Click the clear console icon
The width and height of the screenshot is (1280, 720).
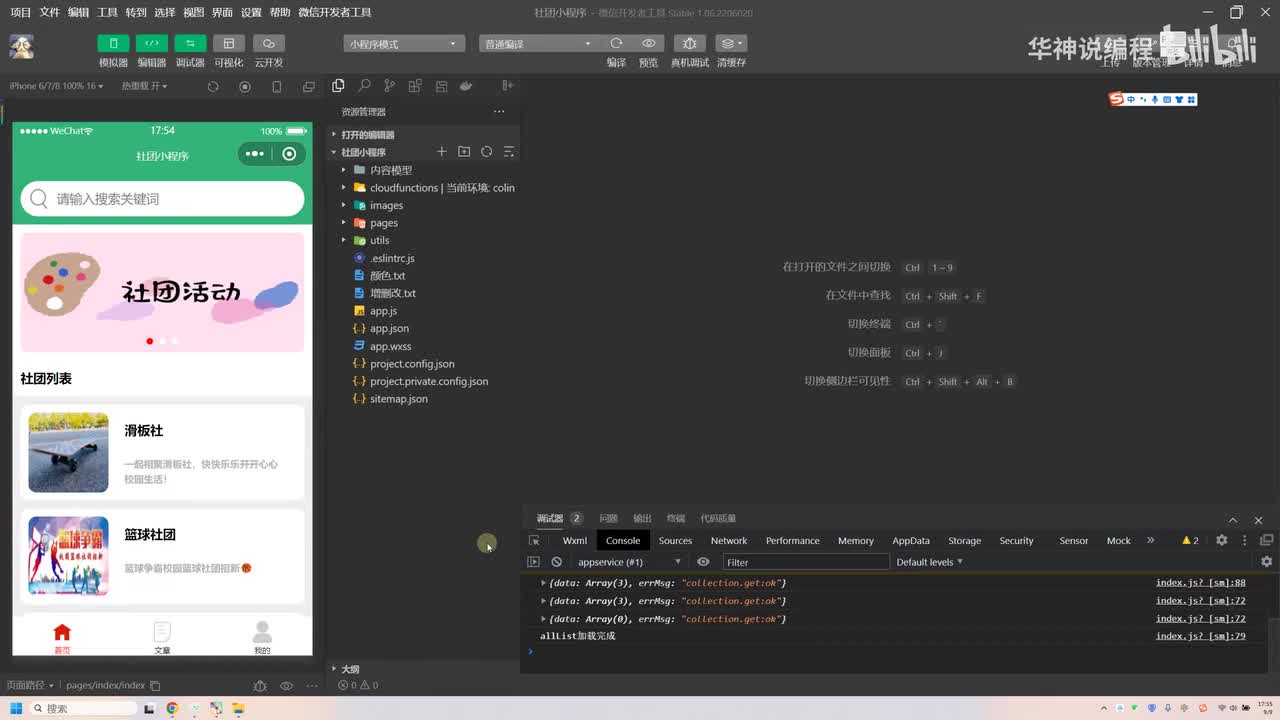pyautogui.click(x=557, y=562)
